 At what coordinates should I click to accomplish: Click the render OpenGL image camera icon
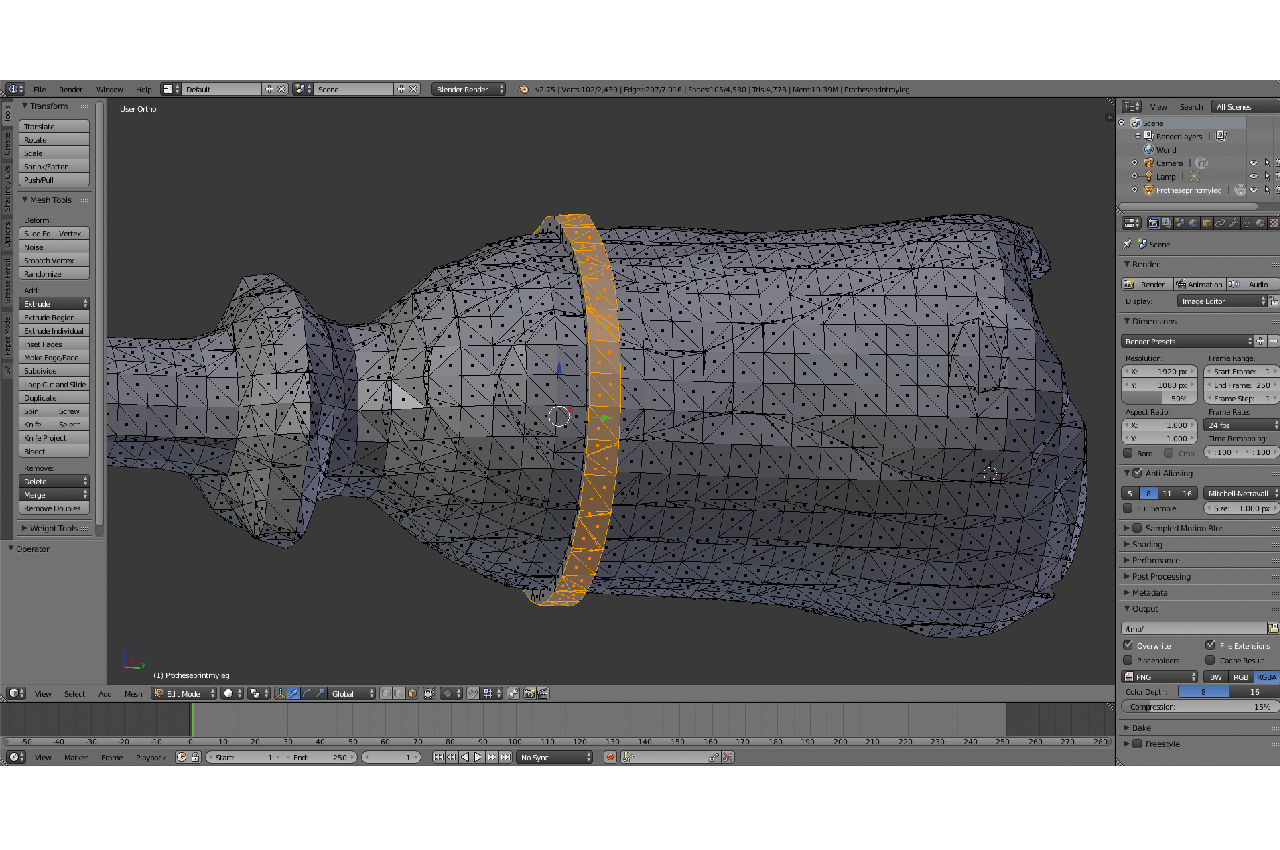click(529, 693)
